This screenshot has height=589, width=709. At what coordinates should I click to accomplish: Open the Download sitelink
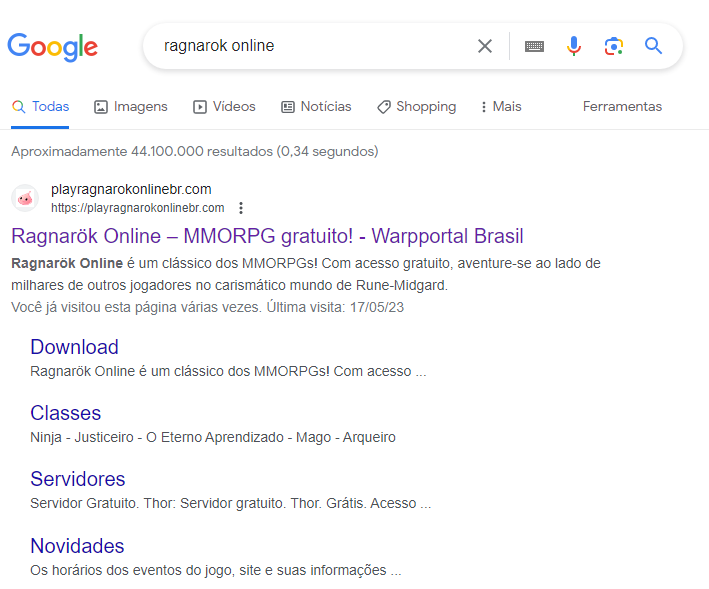point(75,347)
